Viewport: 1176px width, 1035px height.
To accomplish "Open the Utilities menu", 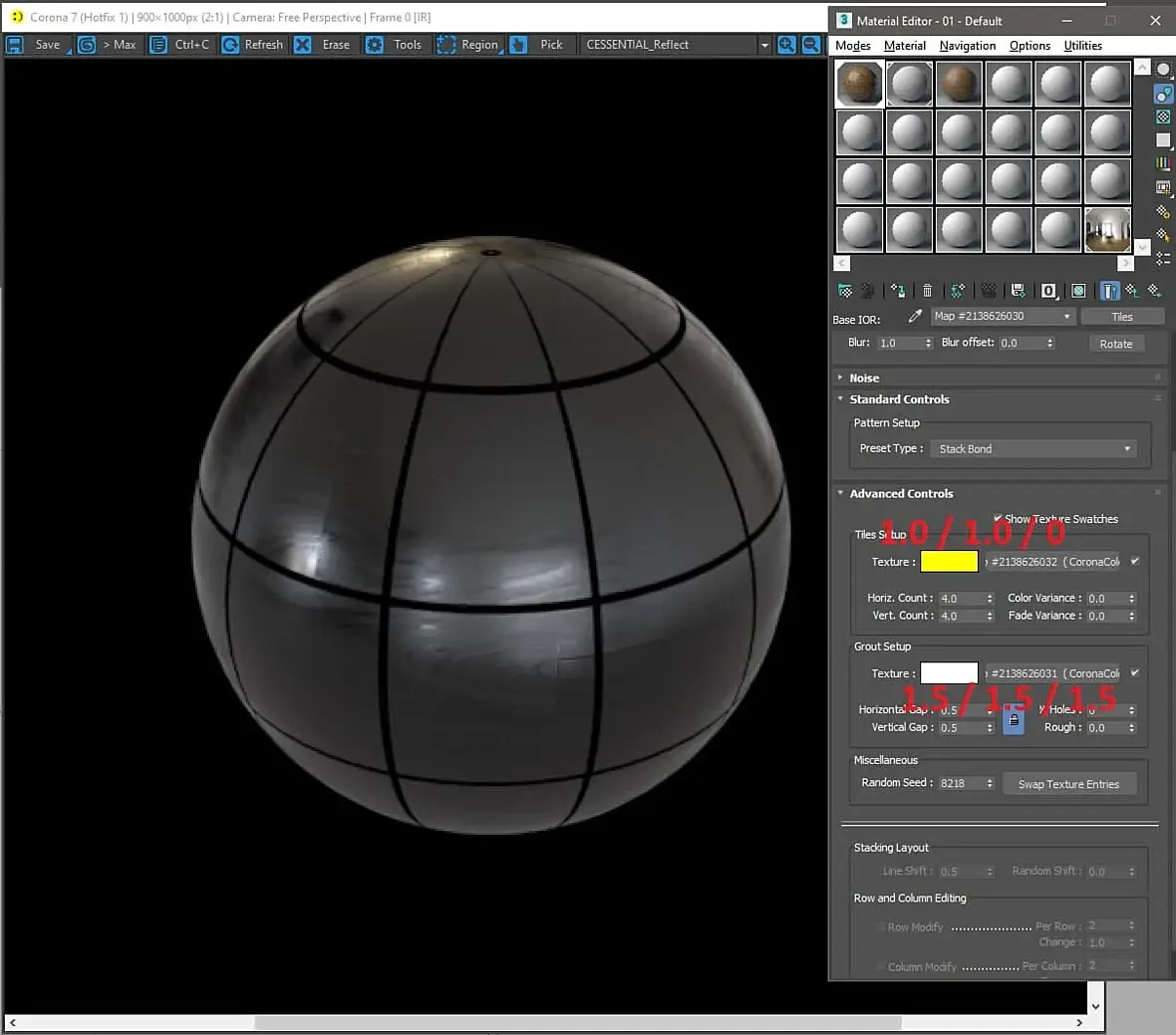I will [x=1082, y=46].
